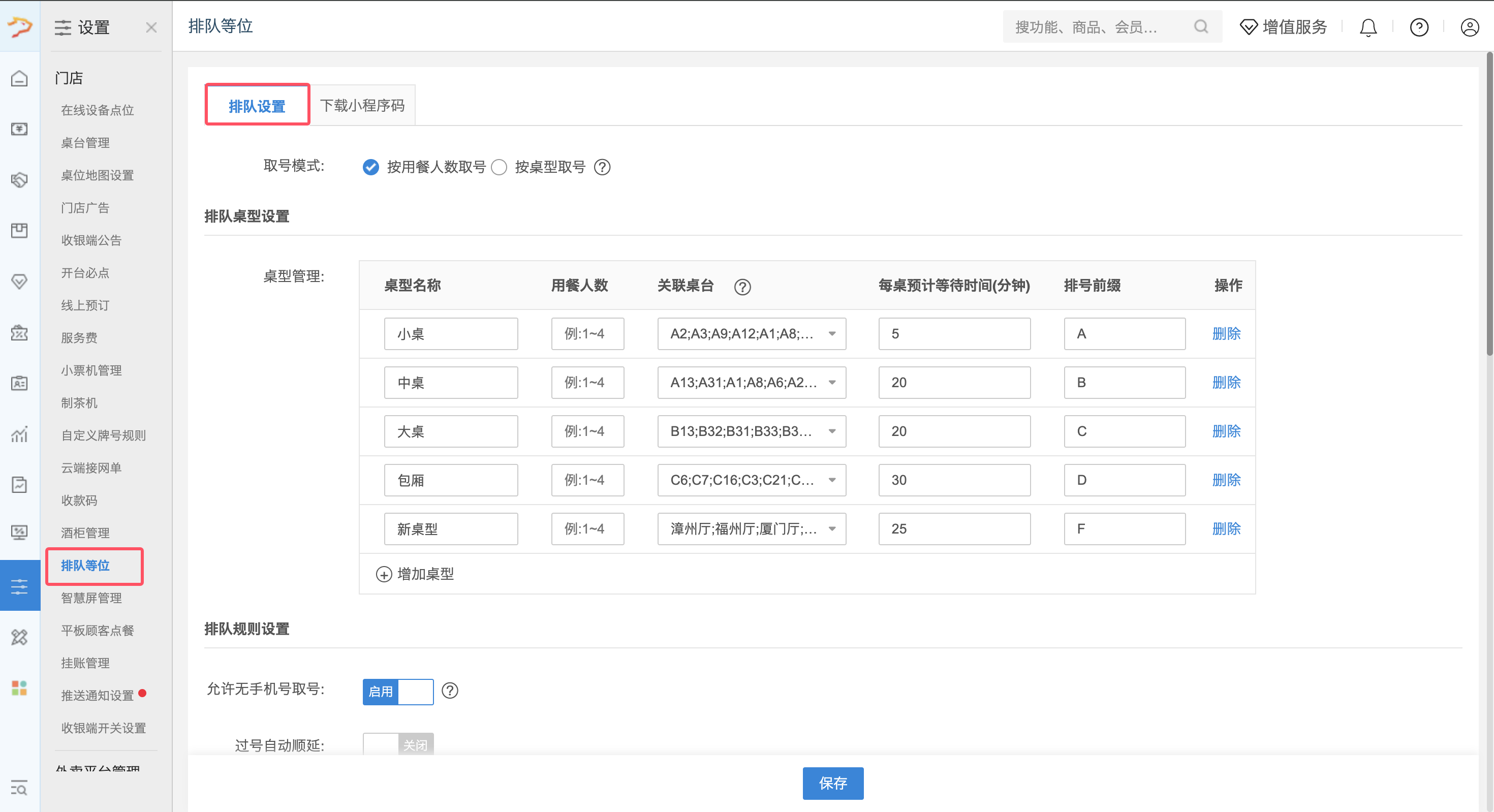Open 排队等位 in settings menu

85,565
